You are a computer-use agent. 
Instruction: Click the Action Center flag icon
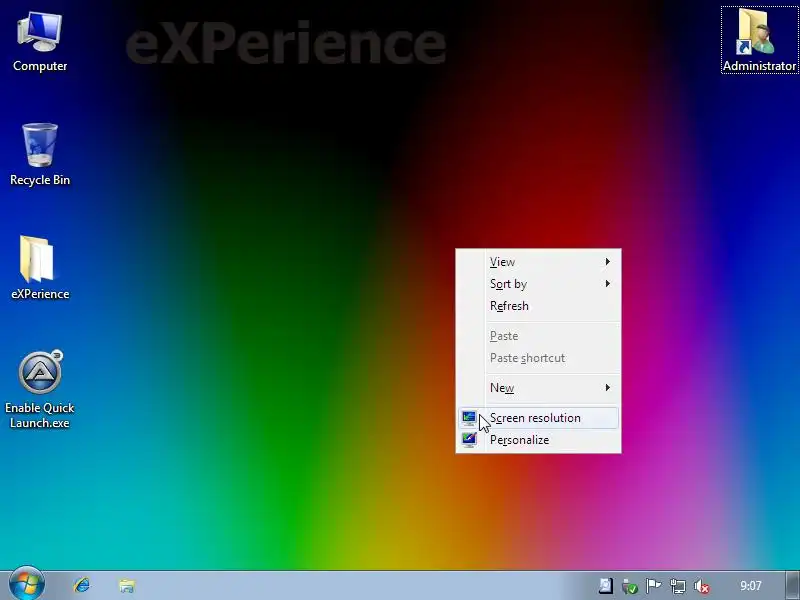pos(654,586)
